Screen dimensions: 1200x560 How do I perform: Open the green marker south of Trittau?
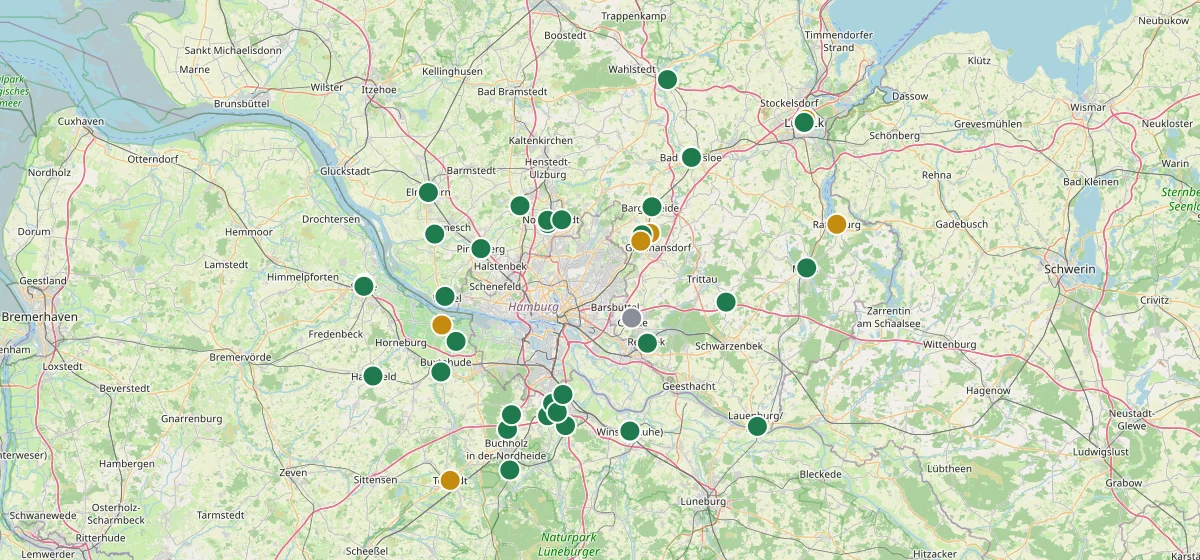coord(726,302)
